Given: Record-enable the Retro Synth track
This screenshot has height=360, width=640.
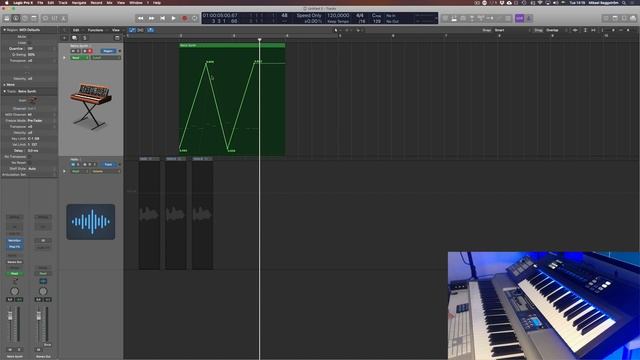Looking at the screenshot, I should coord(90,51).
